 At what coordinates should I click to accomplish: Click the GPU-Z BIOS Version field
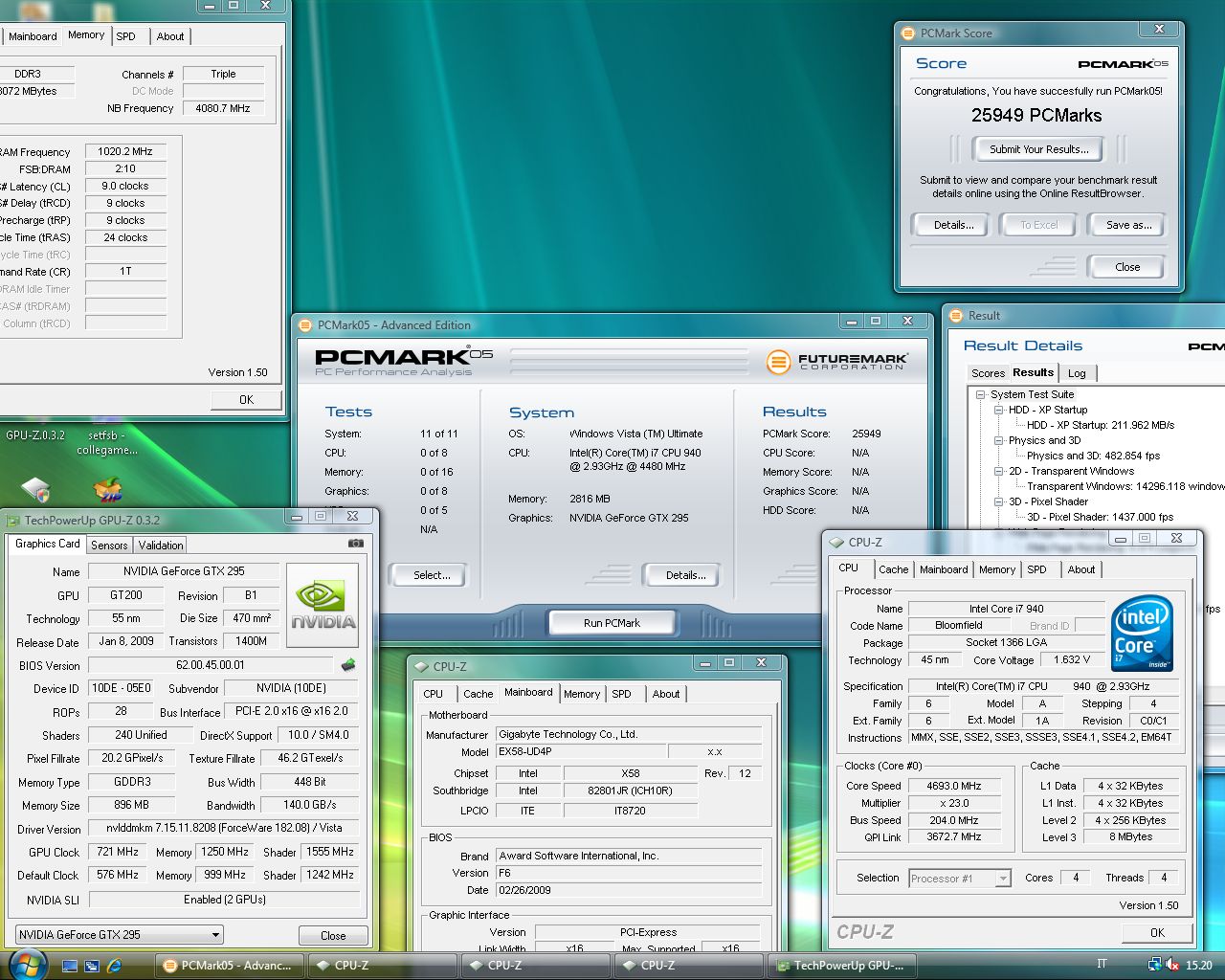click(211, 665)
